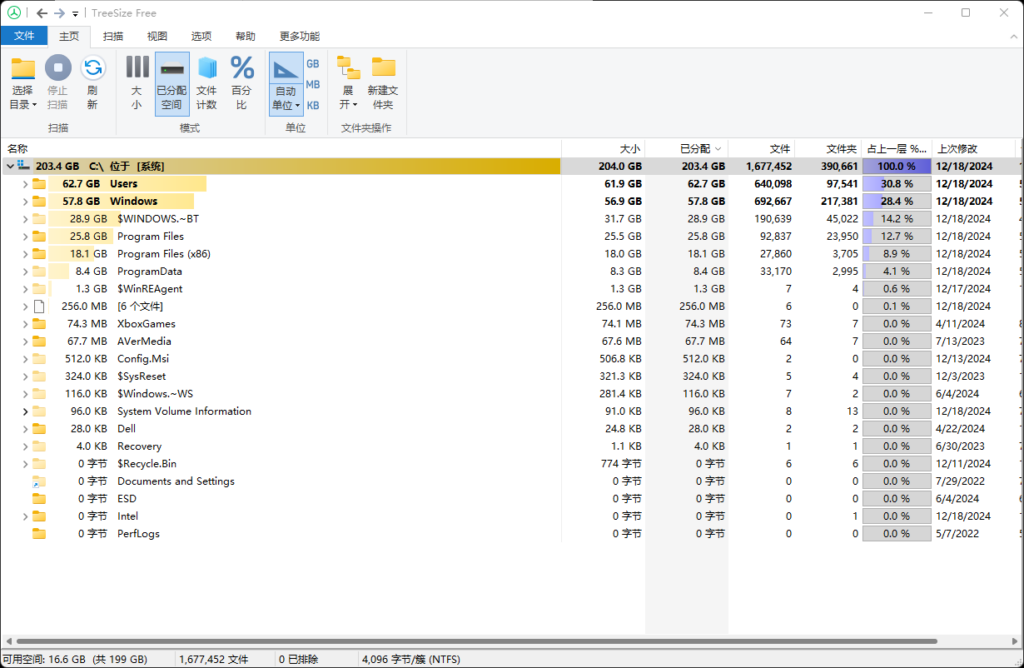Click the Dell folder icon

click(39, 429)
